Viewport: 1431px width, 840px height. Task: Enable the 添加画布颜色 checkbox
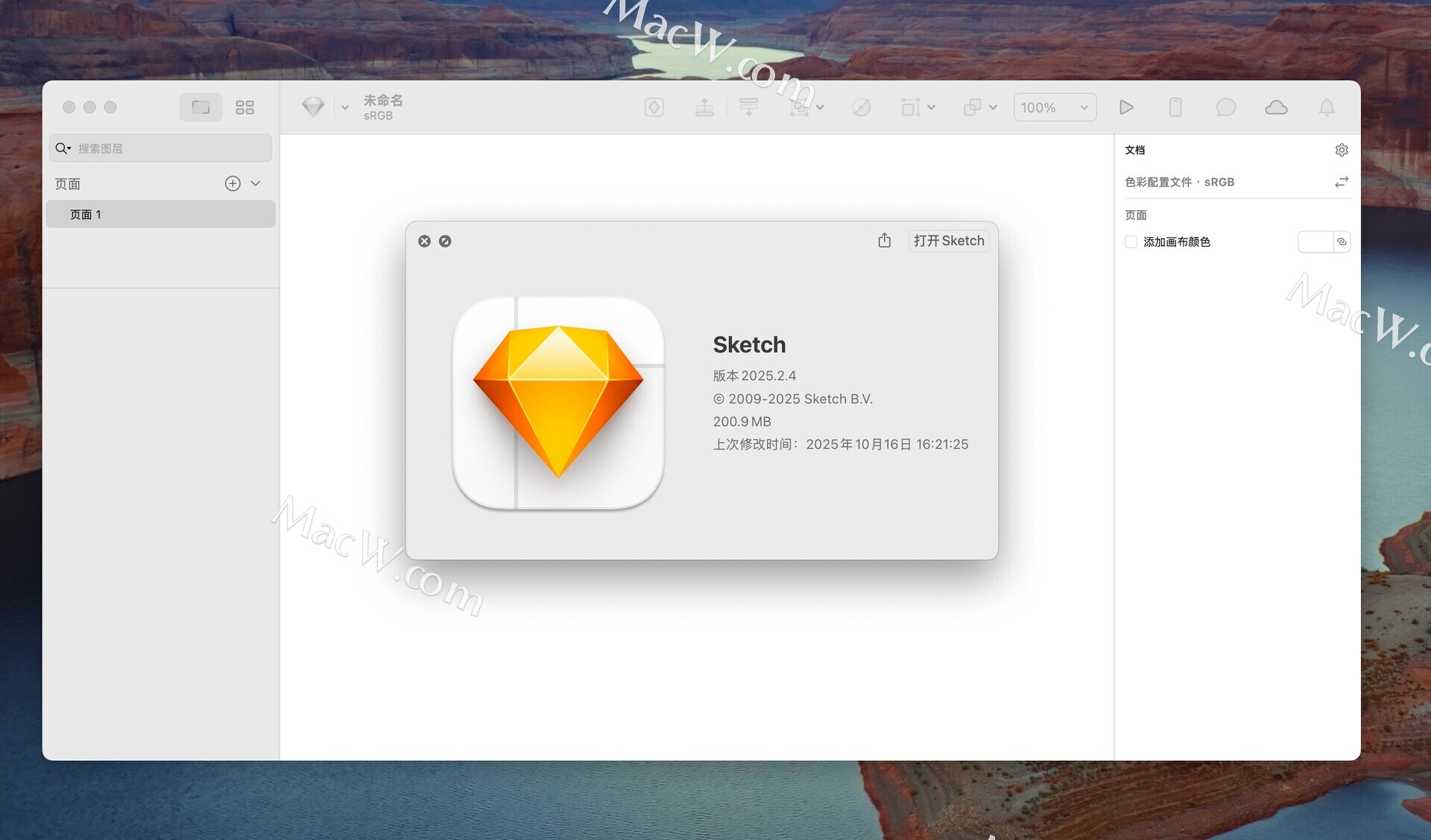(1131, 241)
